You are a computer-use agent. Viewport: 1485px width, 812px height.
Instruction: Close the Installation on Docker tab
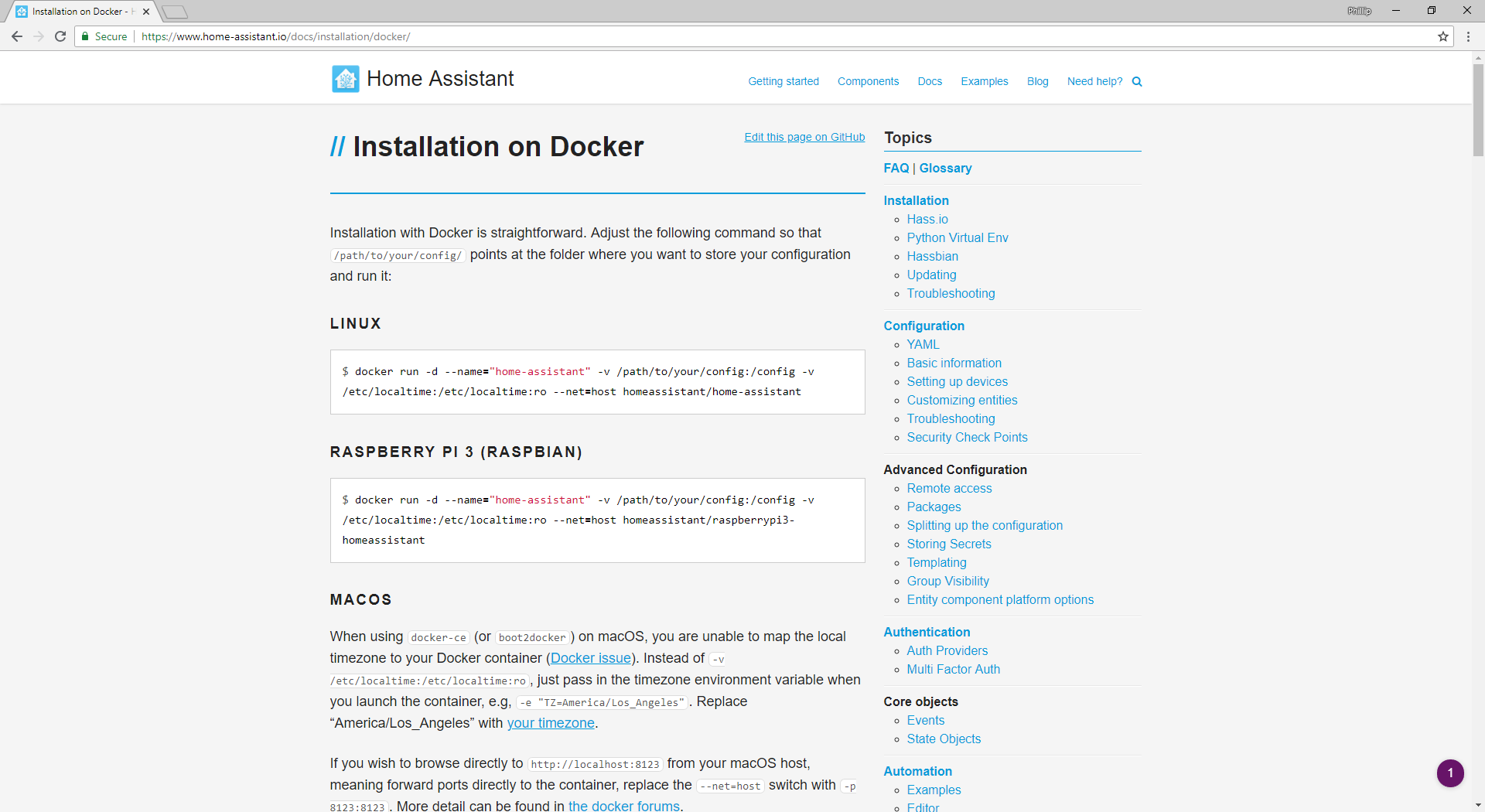pos(146,12)
